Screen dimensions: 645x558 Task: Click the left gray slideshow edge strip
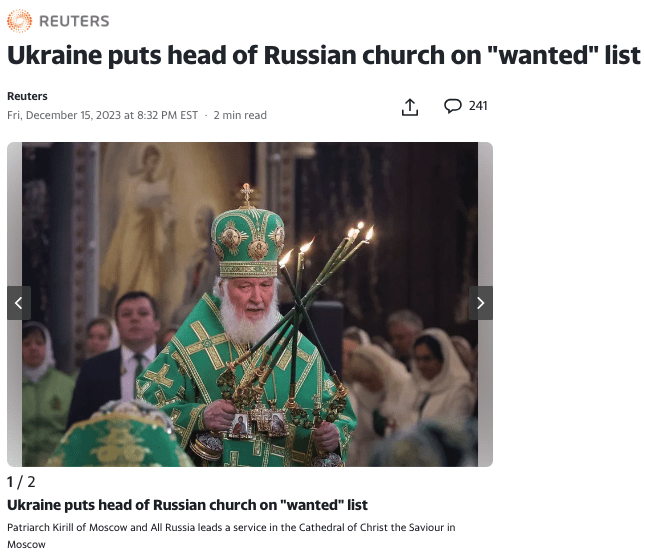[x=14, y=304]
